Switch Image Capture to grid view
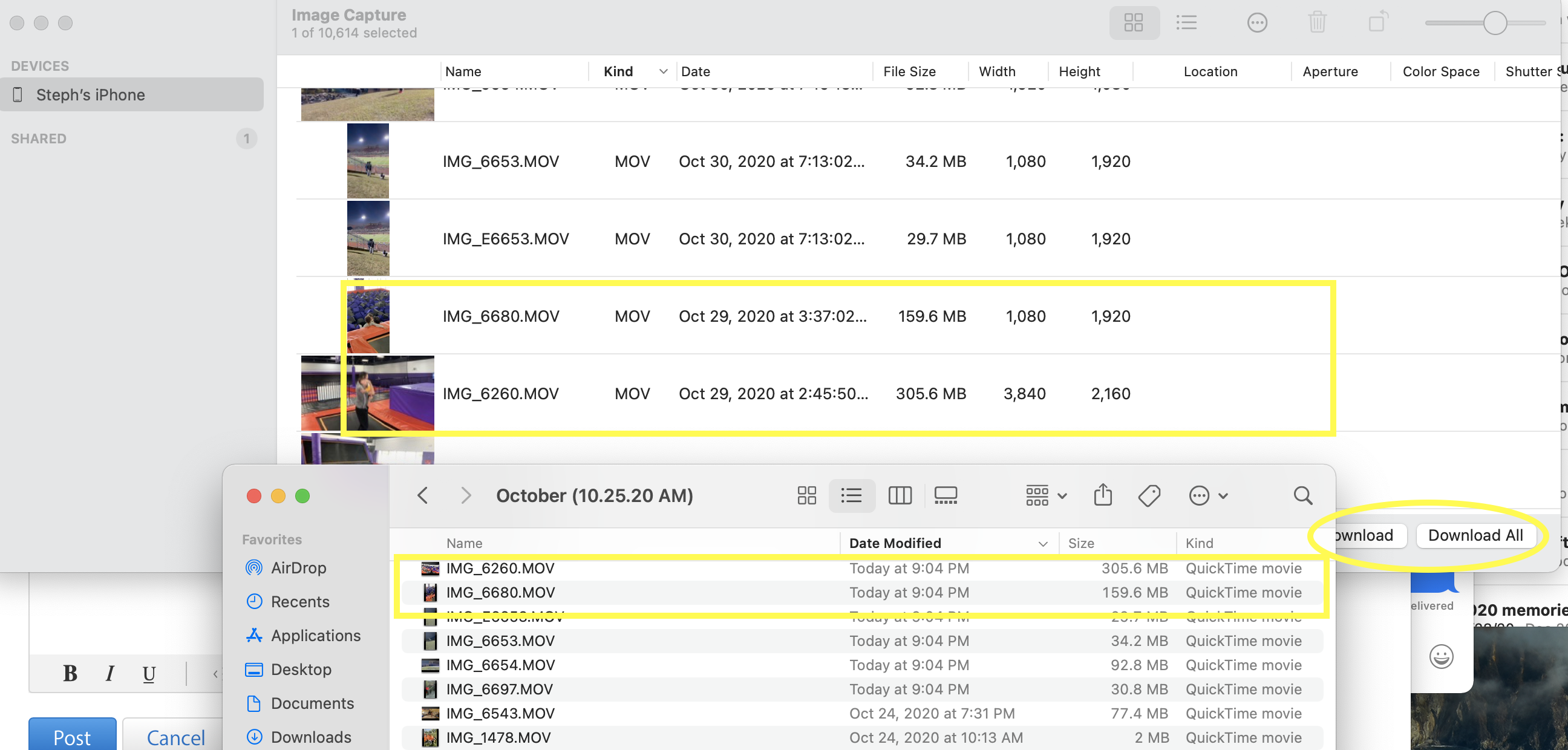The width and height of the screenshot is (1568, 750). [x=1134, y=23]
